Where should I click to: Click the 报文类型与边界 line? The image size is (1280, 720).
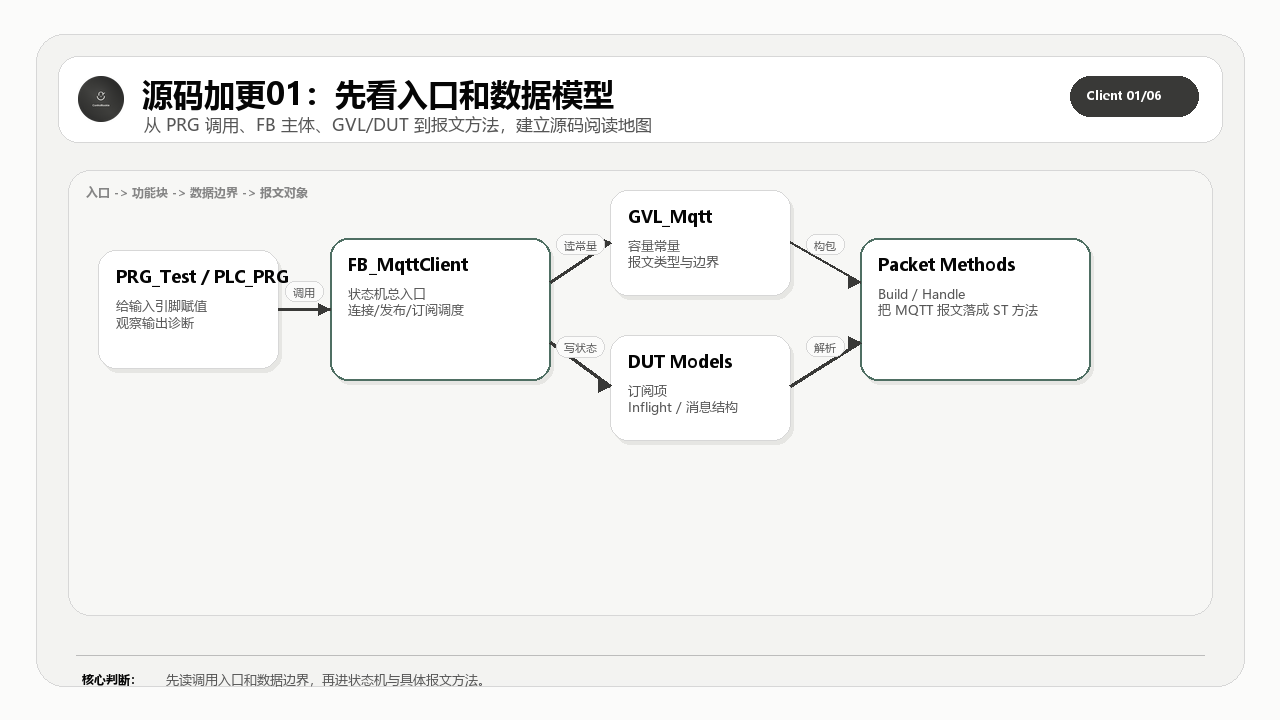point(673,262)
